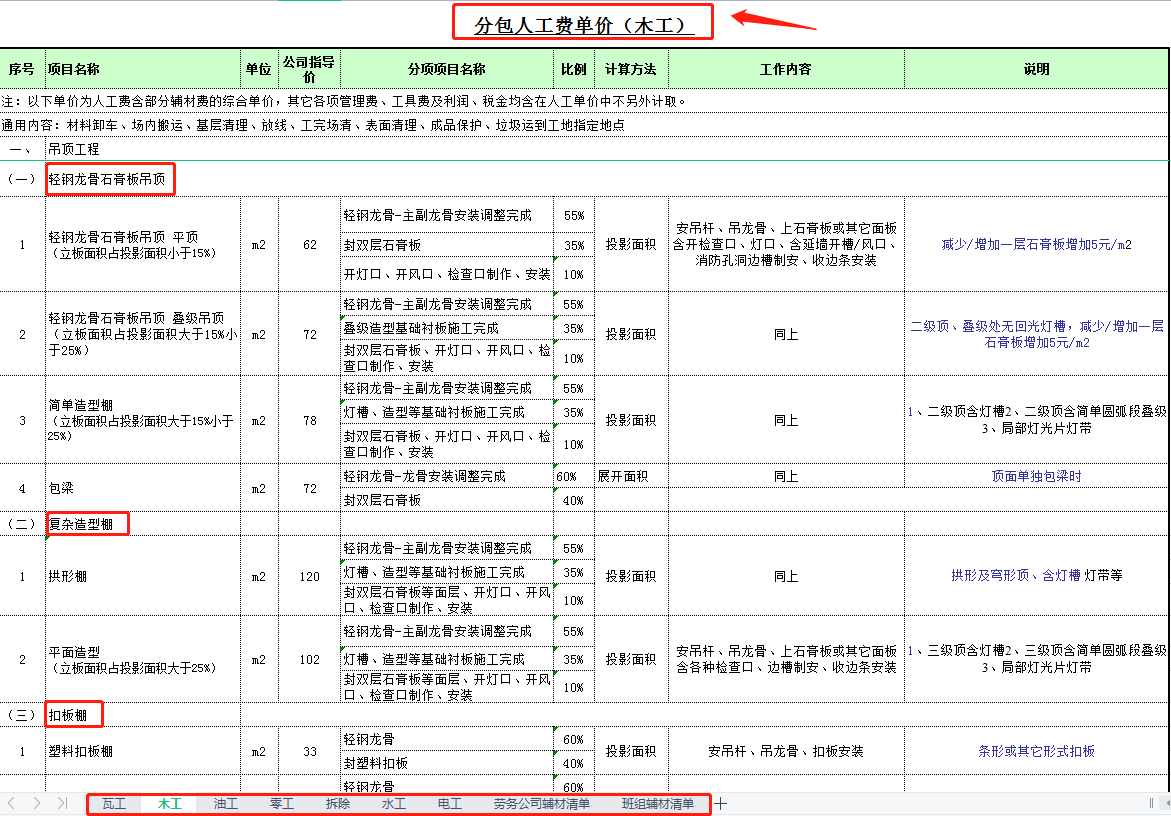Click the 计算方法 header cell
This screenshot has height=816, width=1171.
[631, 69]
